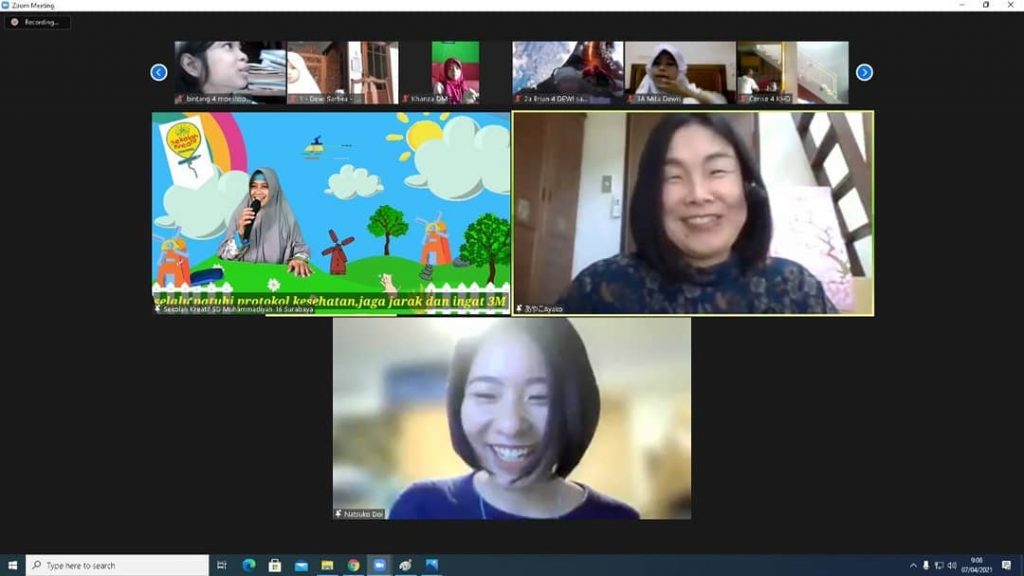This screenshot has width=1024, height=576.
Task: Click the Ayako video tile
Action: click(693, 213)
